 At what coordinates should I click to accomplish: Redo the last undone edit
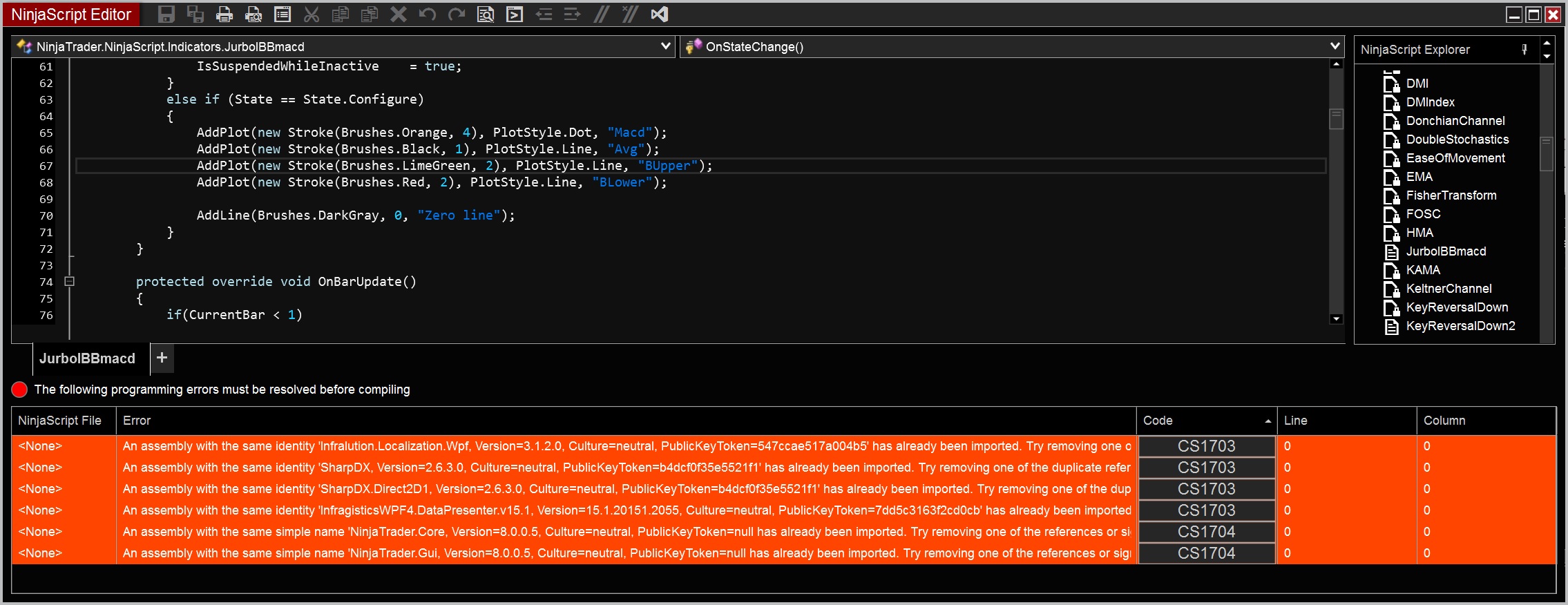(457, 14)
